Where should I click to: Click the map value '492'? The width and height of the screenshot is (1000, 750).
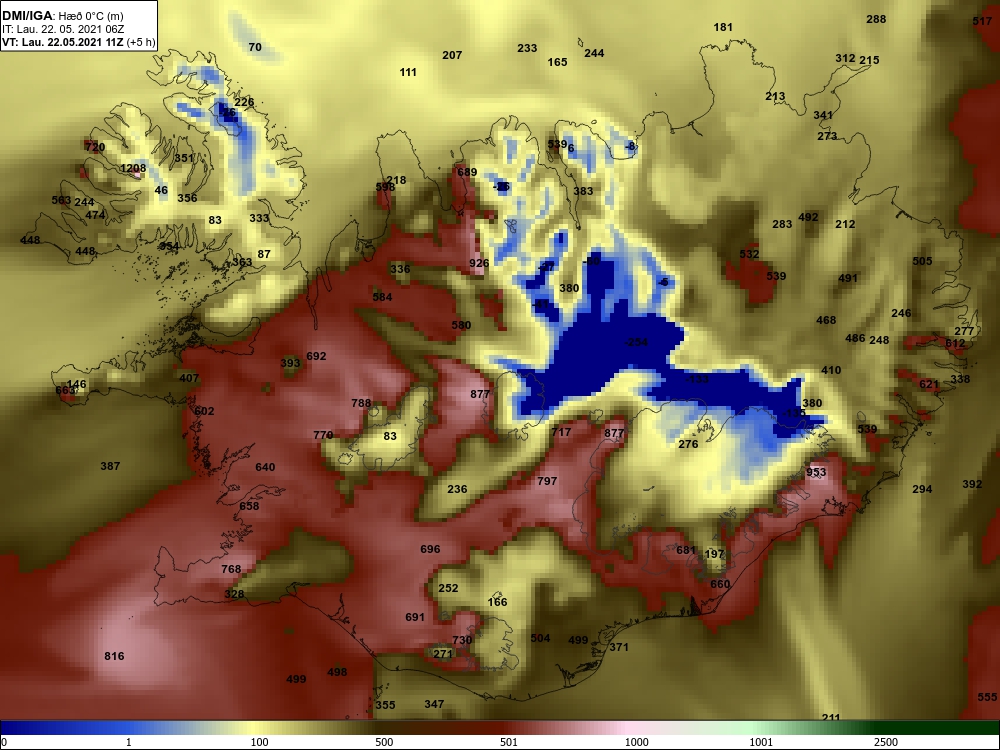click(x=808, y=217)
